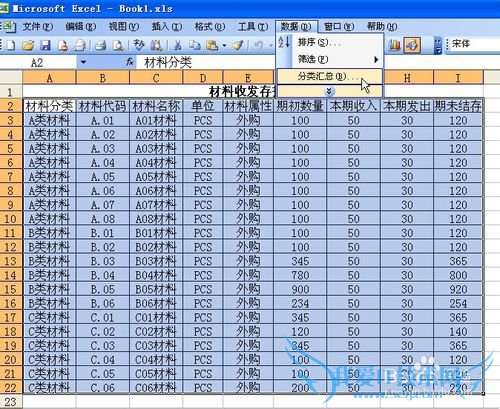Choose 分类汇总 (Subtotals) menu item

330,77
